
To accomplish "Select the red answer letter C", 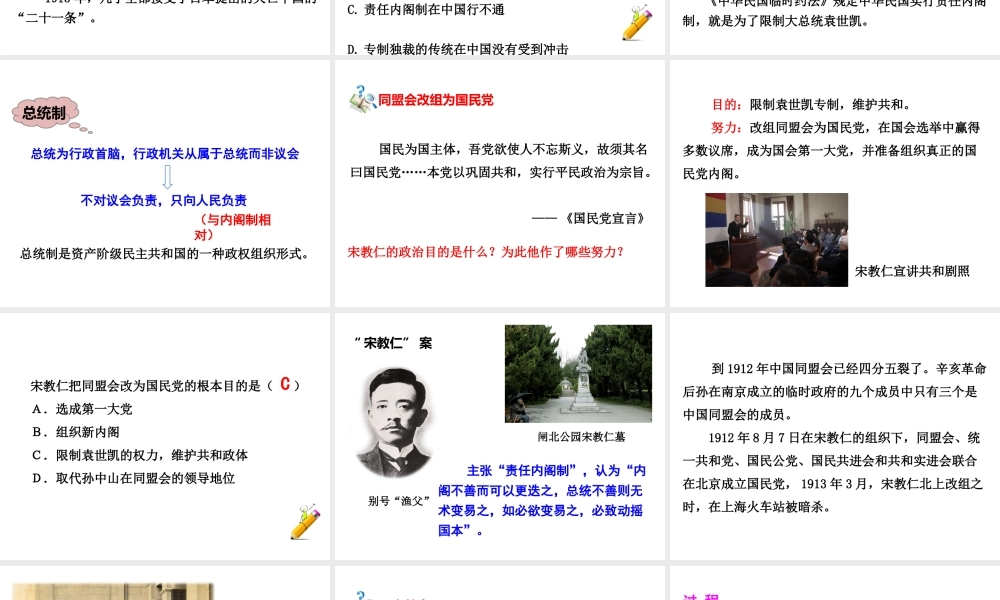I will click(285, 384).
